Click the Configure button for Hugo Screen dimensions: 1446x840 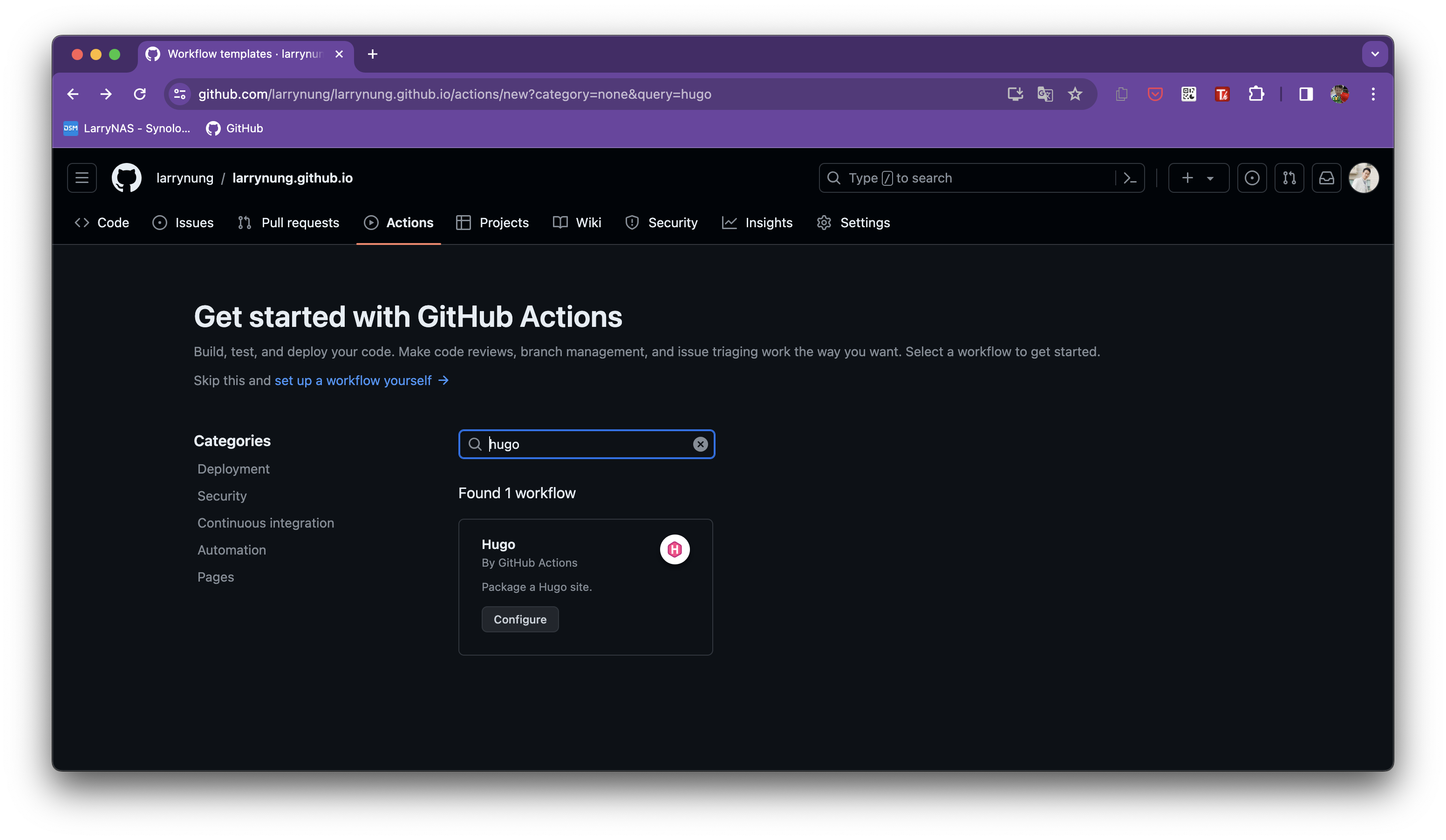(520, 619)
